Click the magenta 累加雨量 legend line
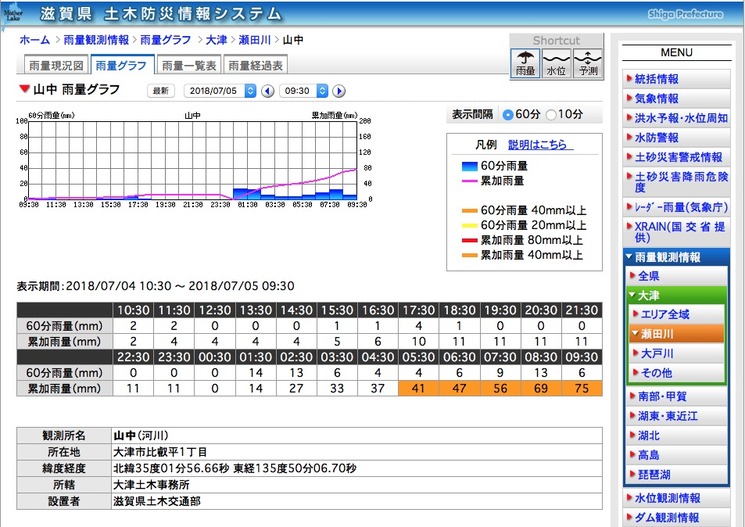Viewport: 745px width, 527px height. [x=469, y=181]
